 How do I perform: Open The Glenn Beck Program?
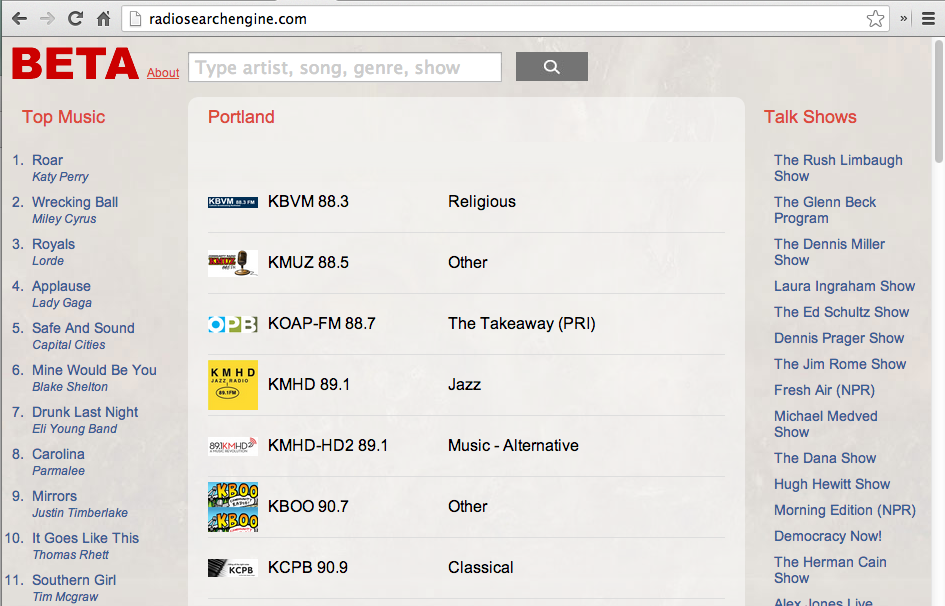(825, 210)
